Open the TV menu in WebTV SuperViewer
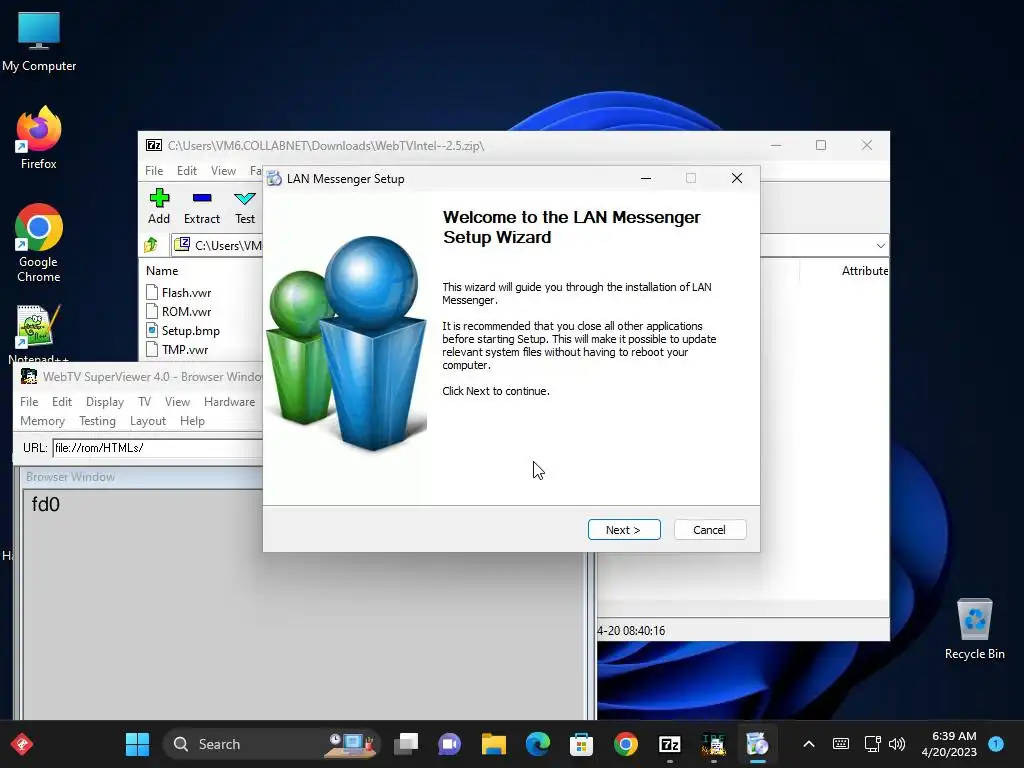Image resolution: width=1024 pixels, height=768 pixels. [x=144, y=402]
